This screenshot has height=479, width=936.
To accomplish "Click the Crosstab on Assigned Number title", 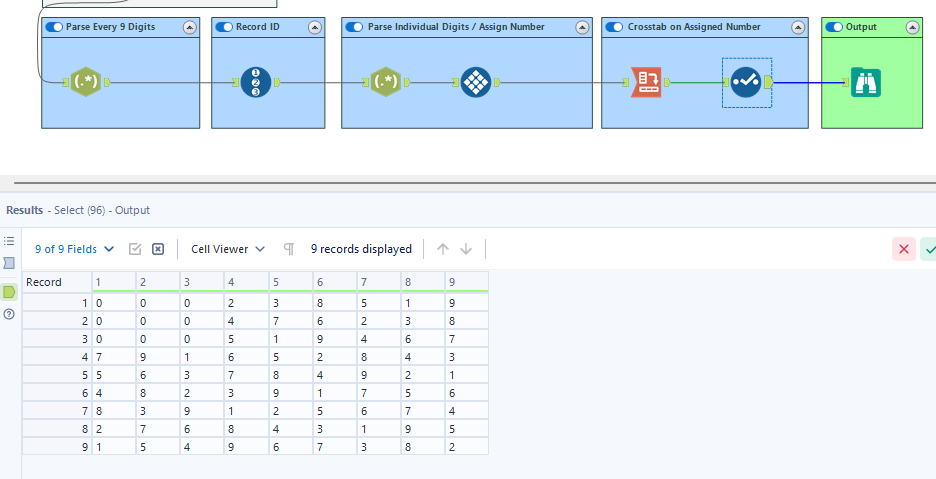I will point(694,27).
